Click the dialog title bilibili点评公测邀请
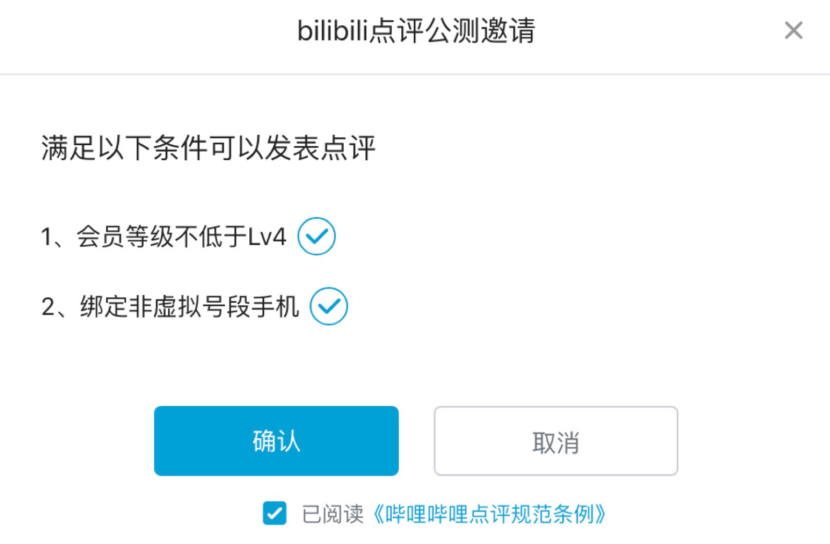This screenshot has width=830, height=544. tap(415, 31)
